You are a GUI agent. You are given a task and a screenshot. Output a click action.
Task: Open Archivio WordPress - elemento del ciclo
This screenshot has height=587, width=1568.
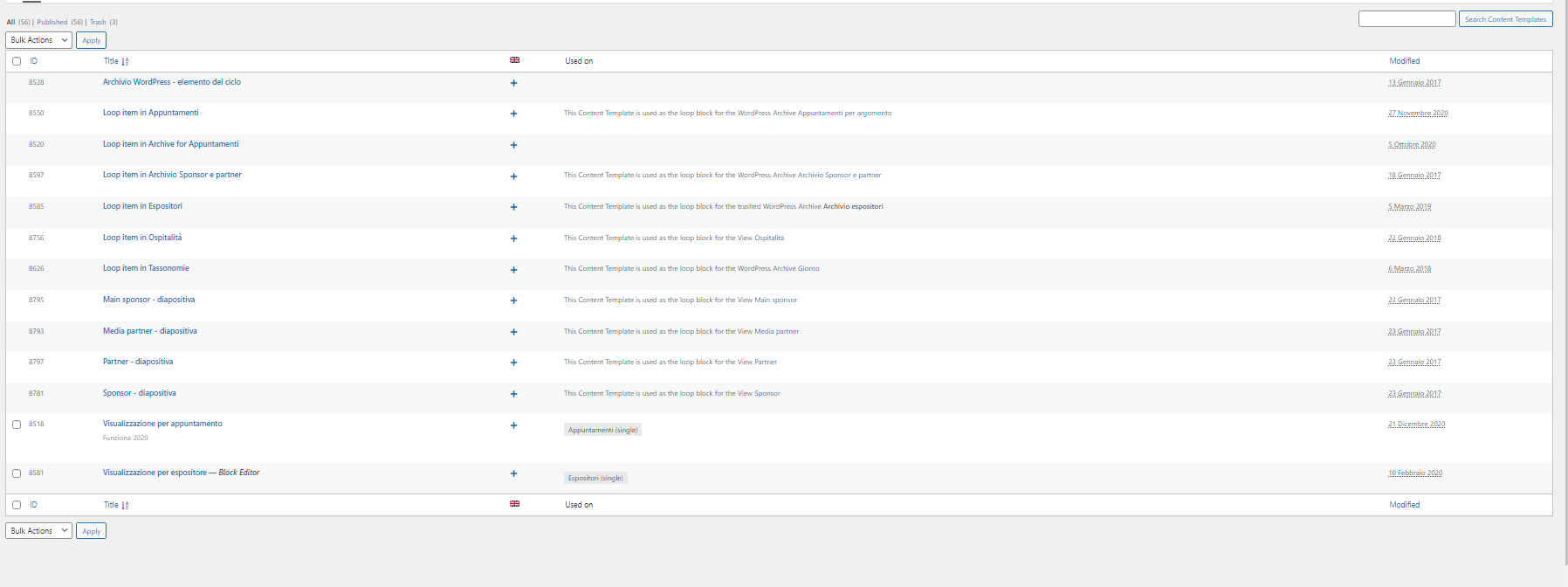[172, 82]
